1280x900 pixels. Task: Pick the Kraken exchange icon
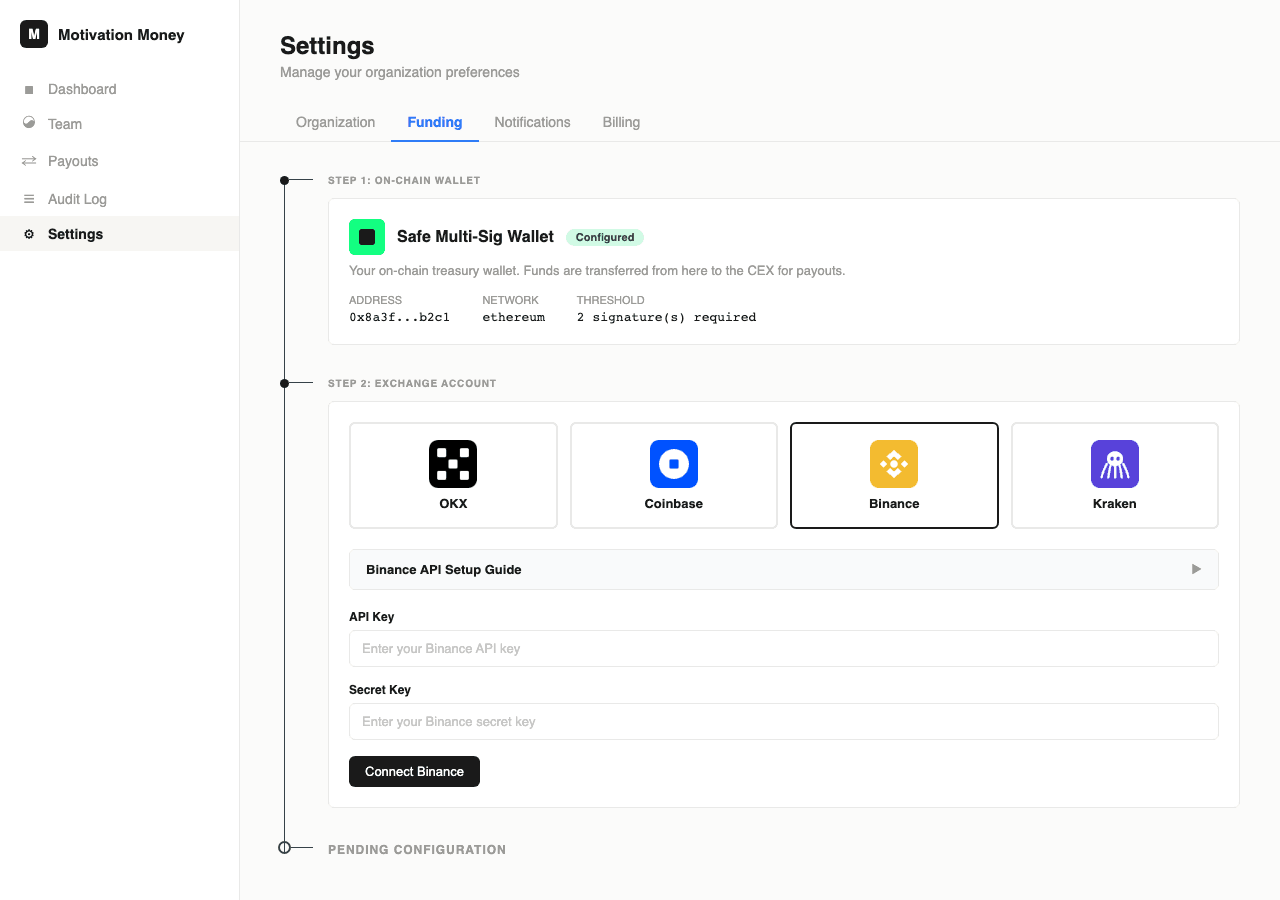point(1114,464)
